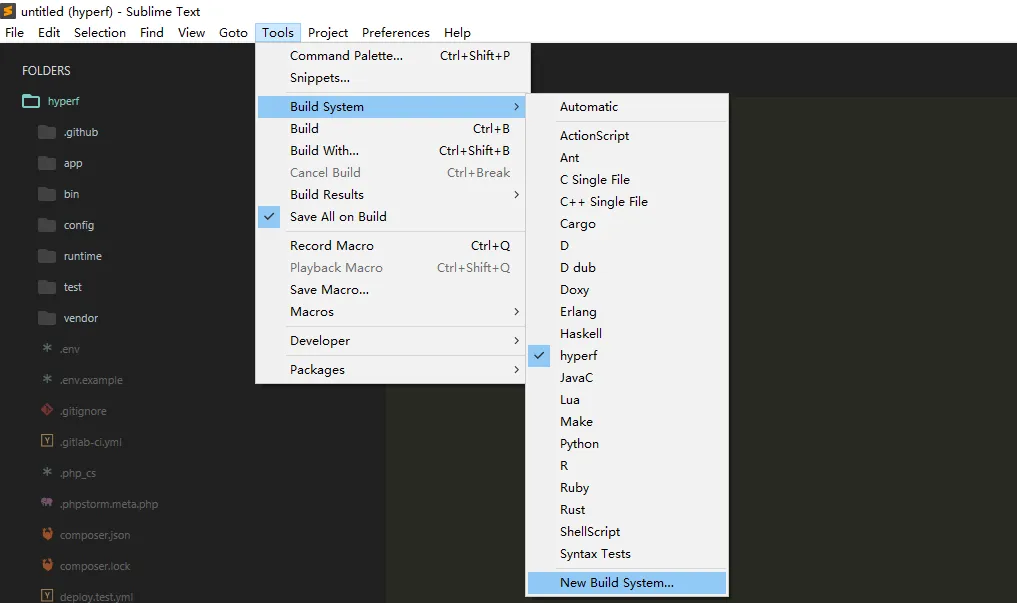The height and width of the screenshot is (603, 1017).
Task: Choose Erlang build system
Action: [627, 312]
